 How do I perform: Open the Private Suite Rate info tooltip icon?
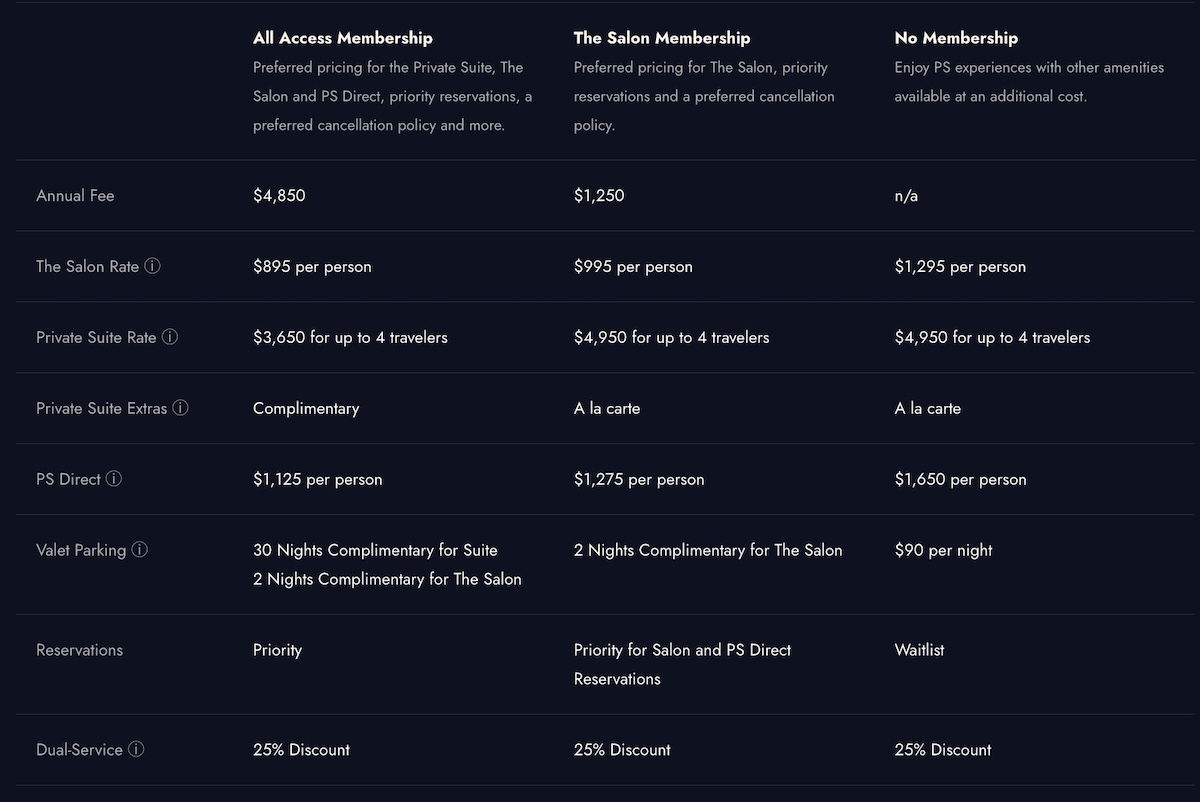170,337
